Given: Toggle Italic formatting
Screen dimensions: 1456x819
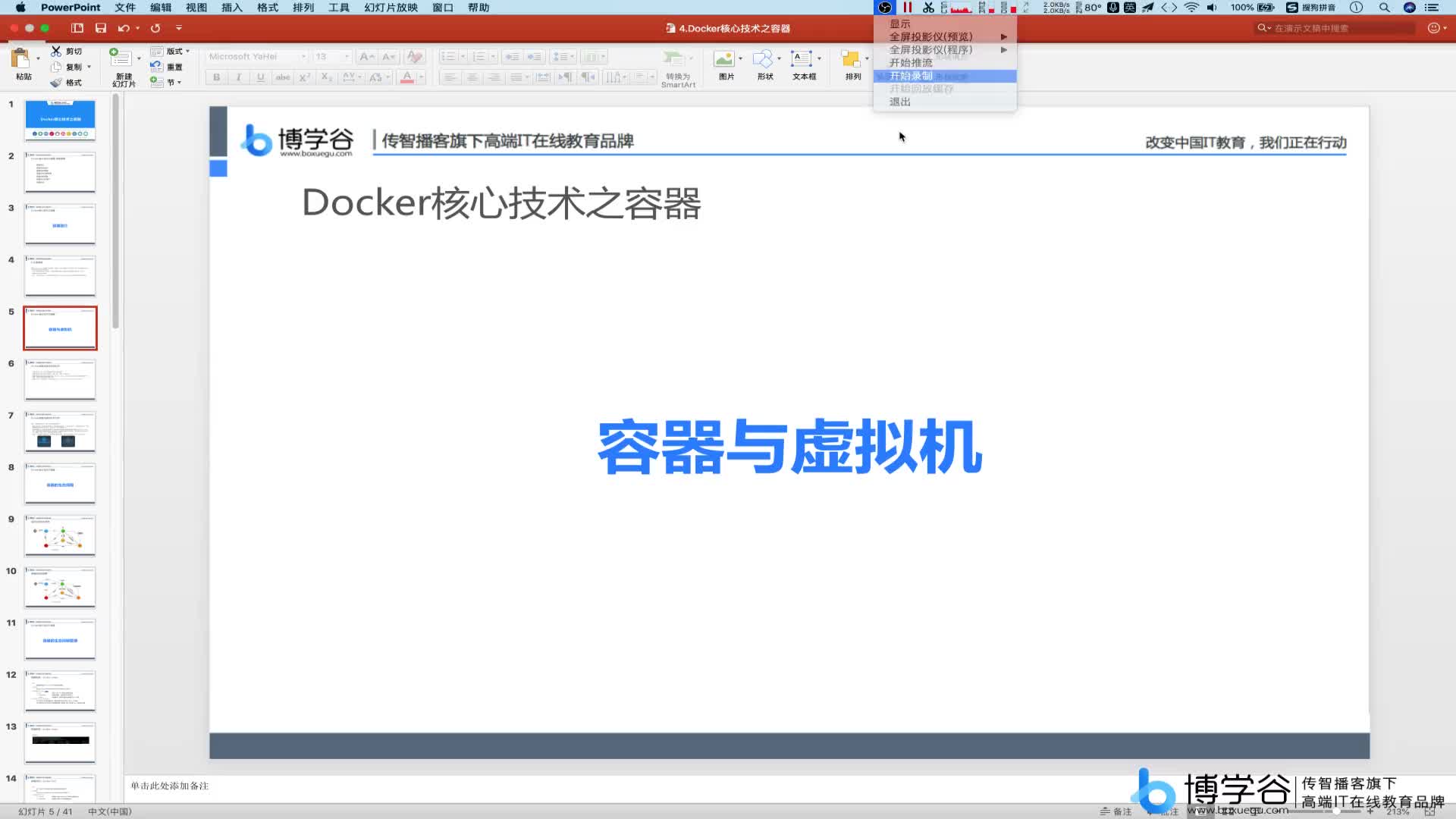Looking at the screenshot, I should click(239, 77).
